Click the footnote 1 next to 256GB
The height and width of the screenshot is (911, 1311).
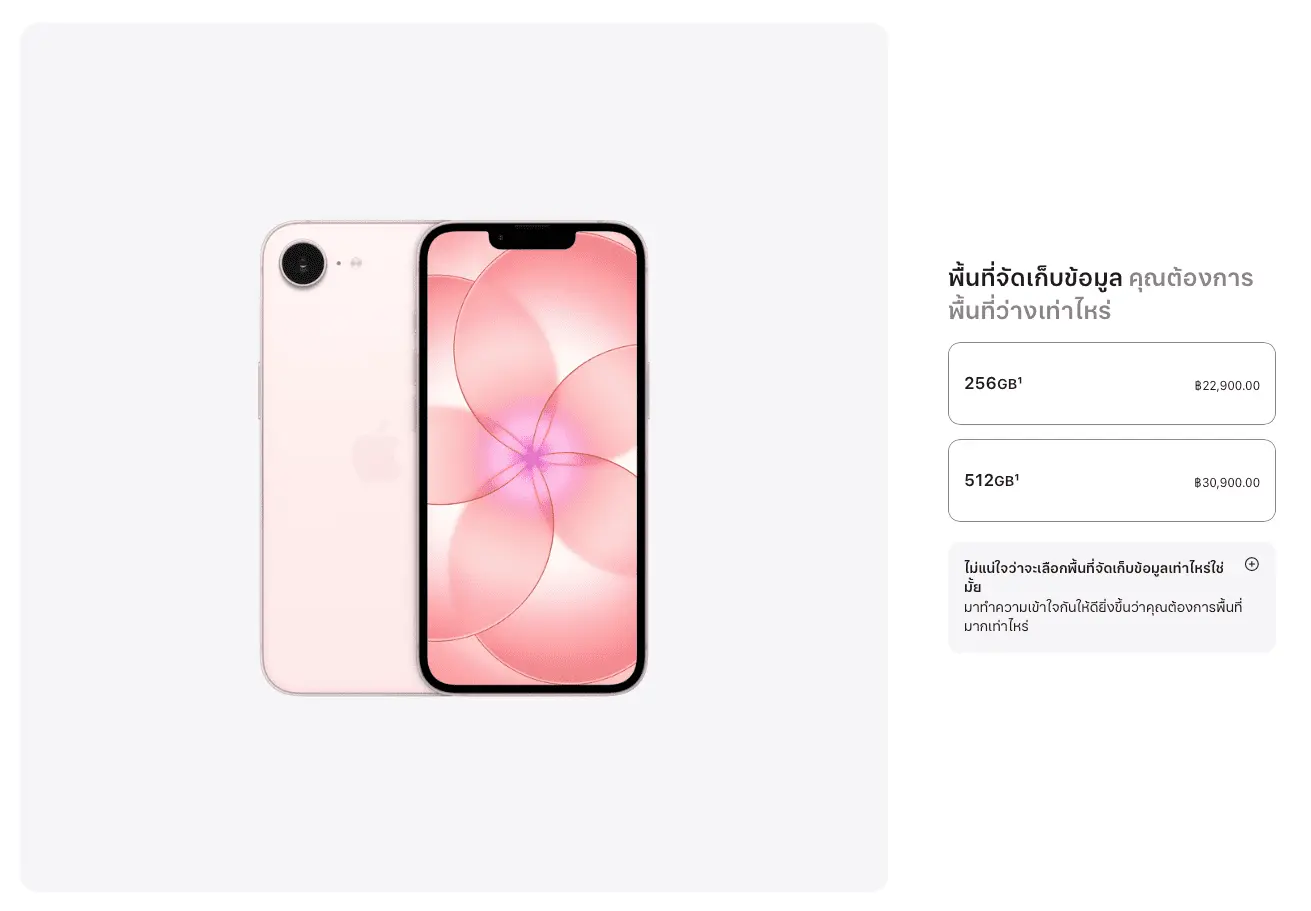1019,380
